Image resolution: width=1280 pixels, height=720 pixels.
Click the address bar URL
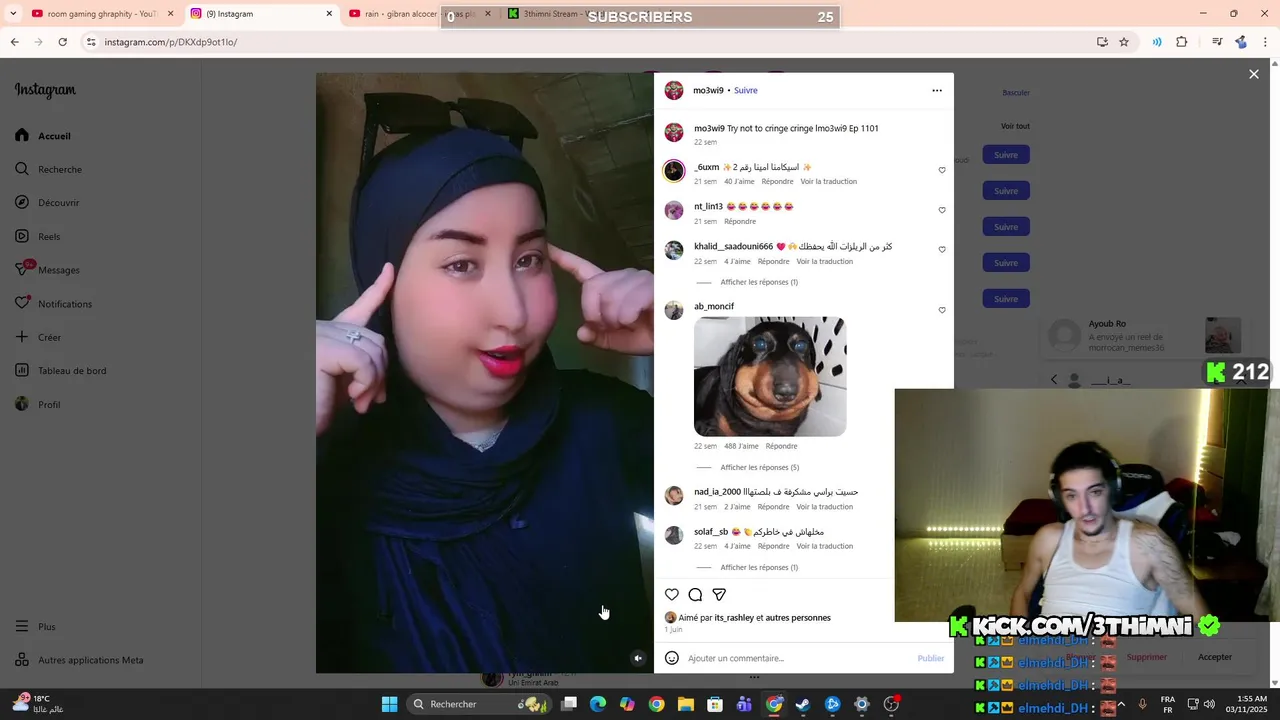(171, 42)
